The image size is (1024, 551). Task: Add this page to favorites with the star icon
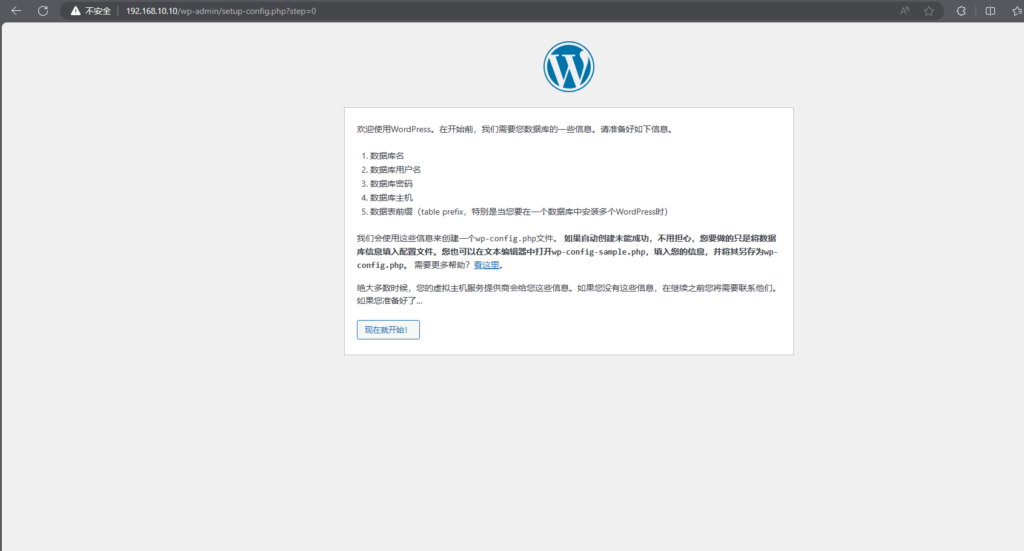click(929, 10)
